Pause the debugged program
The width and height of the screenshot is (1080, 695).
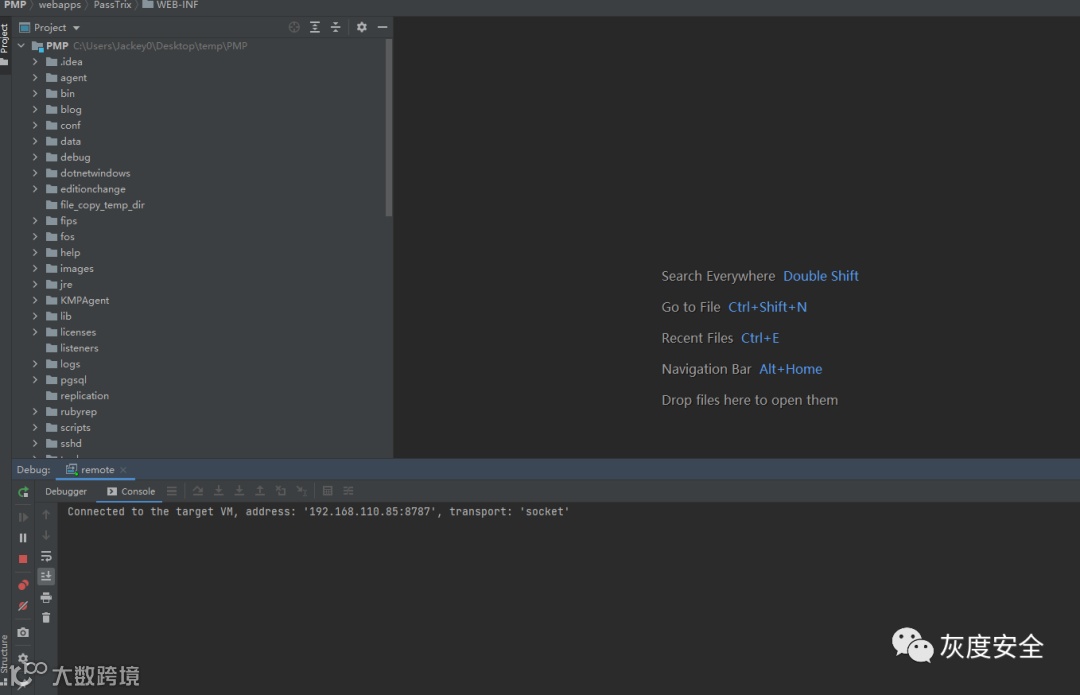click(23, 538)
